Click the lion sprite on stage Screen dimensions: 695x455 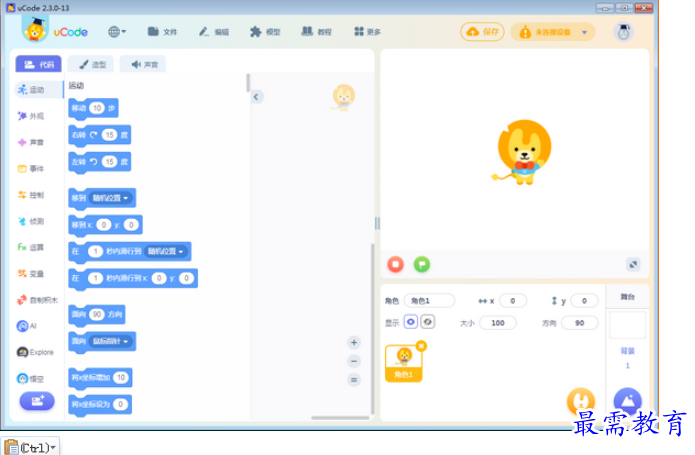523,152
